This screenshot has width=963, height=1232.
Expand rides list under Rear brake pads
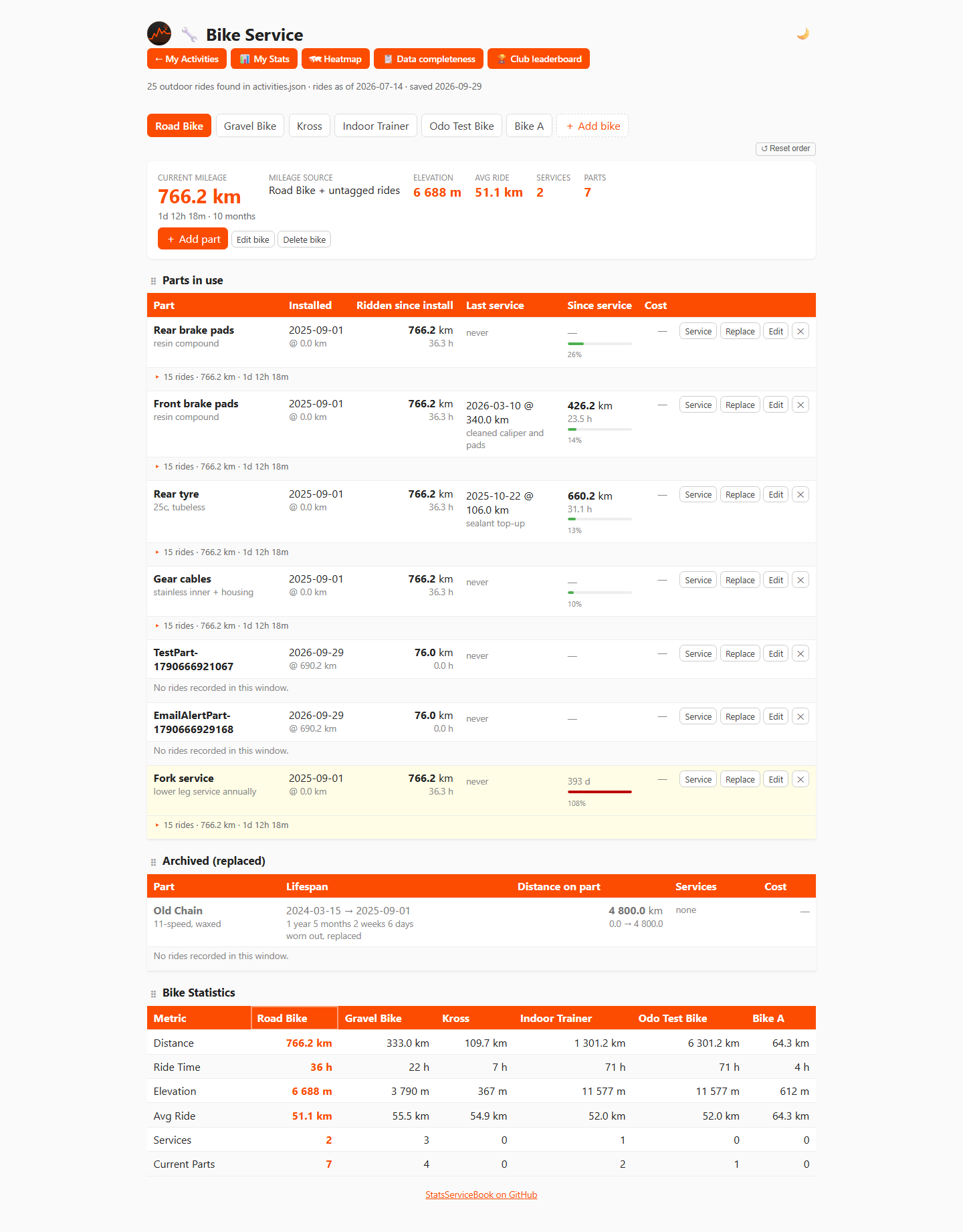pyautogui.click(x=221, y=377)
